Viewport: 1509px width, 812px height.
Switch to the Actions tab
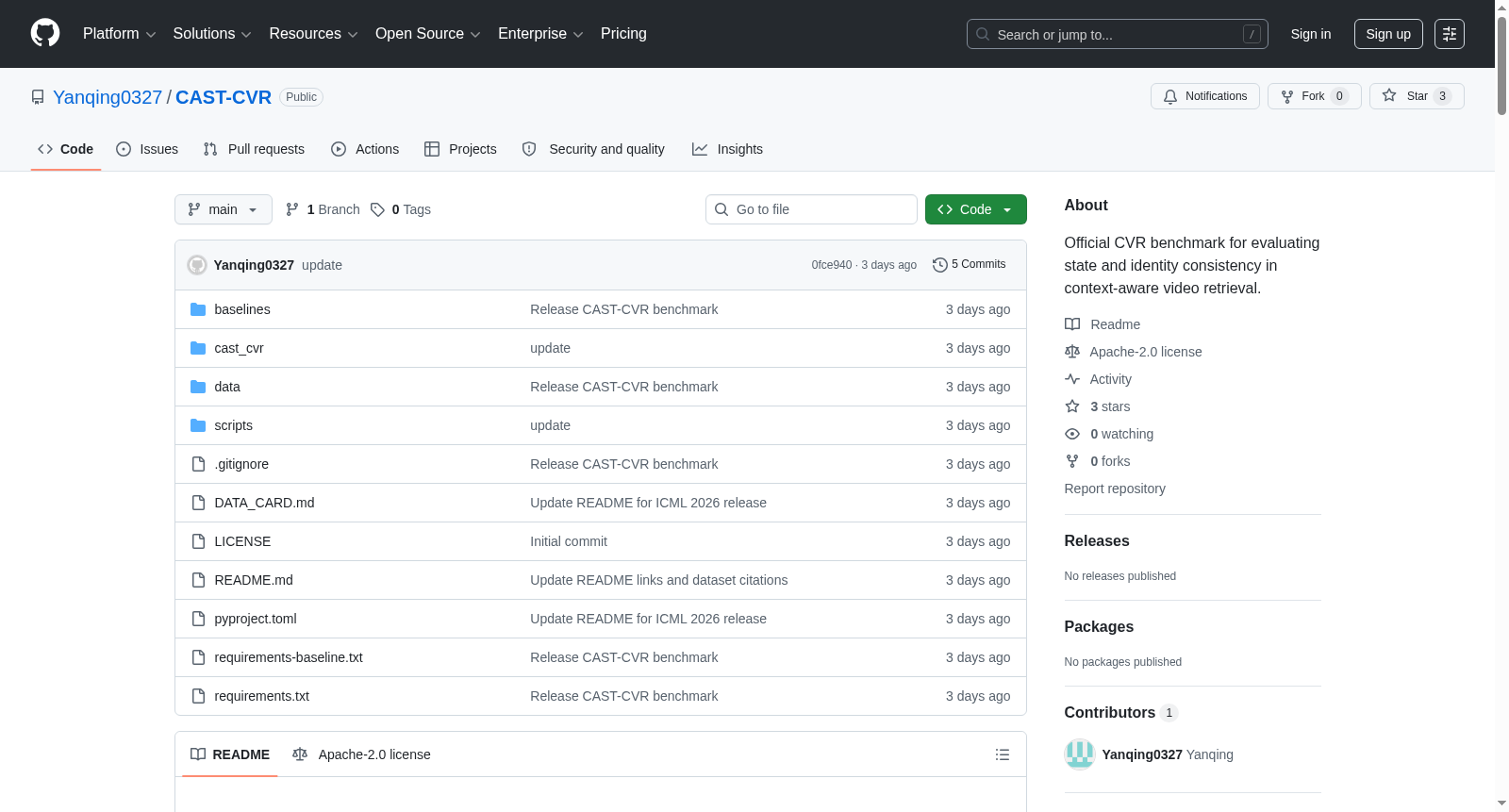coord(365,149)
